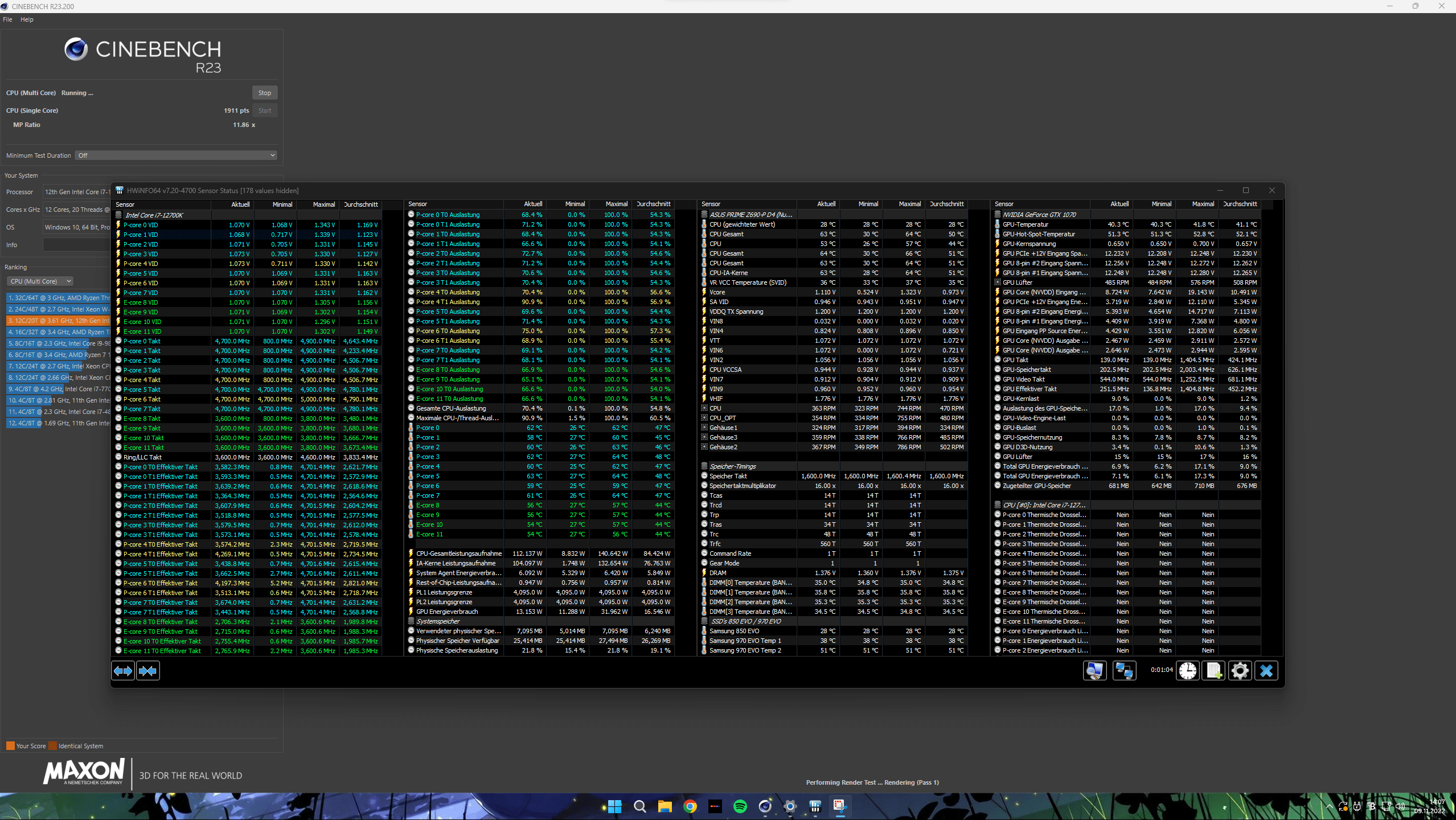Select Speicher Takt row
The image size is (1456, 820).
point(834,476)
